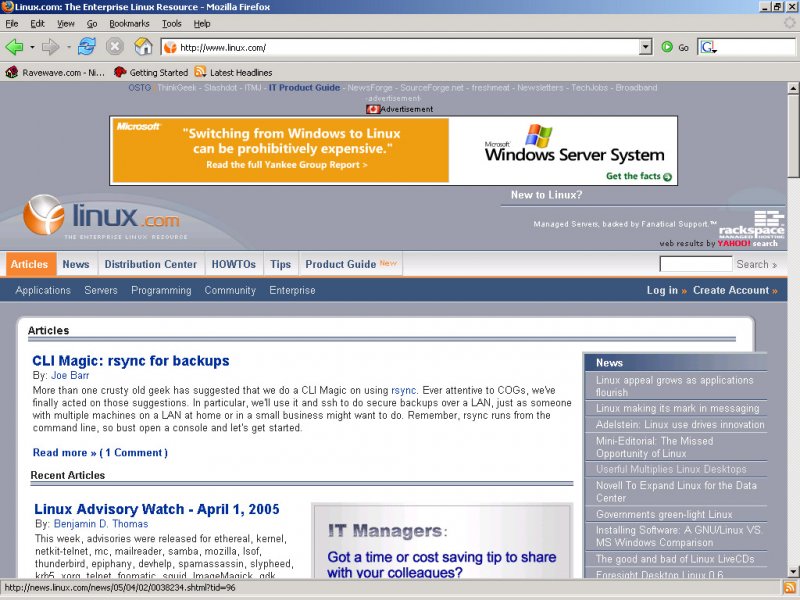The height and width of the screenshot is (600, 800).
Task: Switch to the Product Guide tab
Action: coord(351,264)
